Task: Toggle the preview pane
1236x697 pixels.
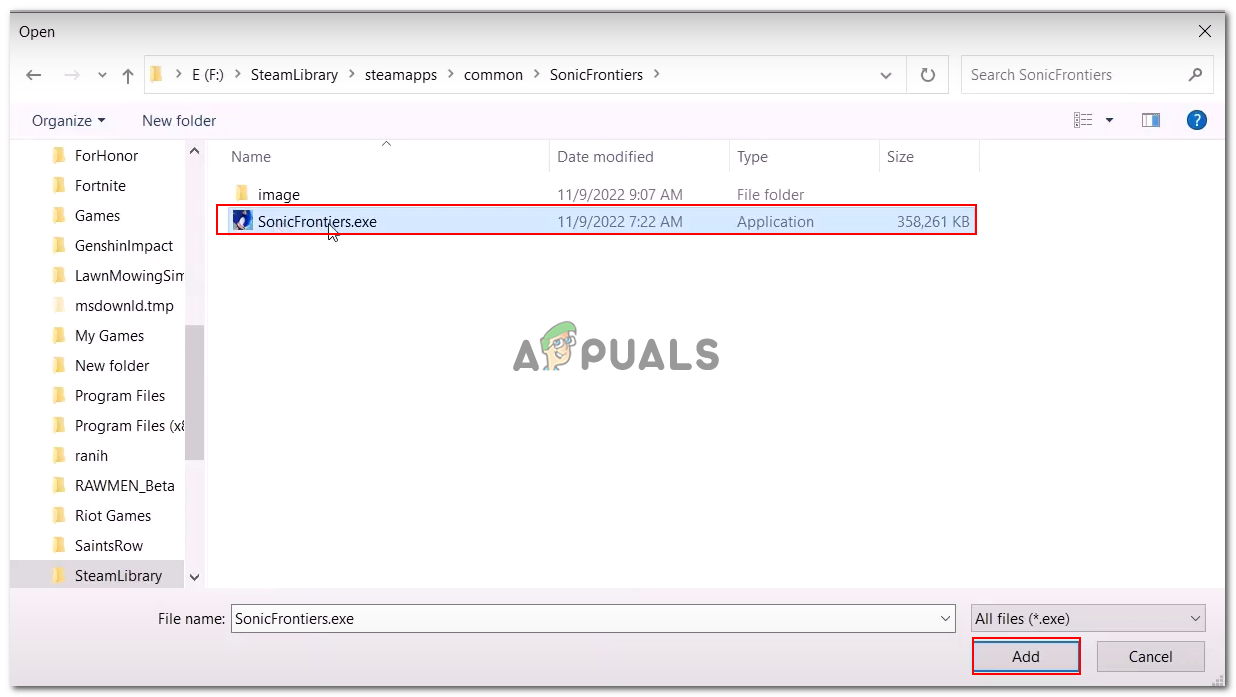Action: (1150, 119)
